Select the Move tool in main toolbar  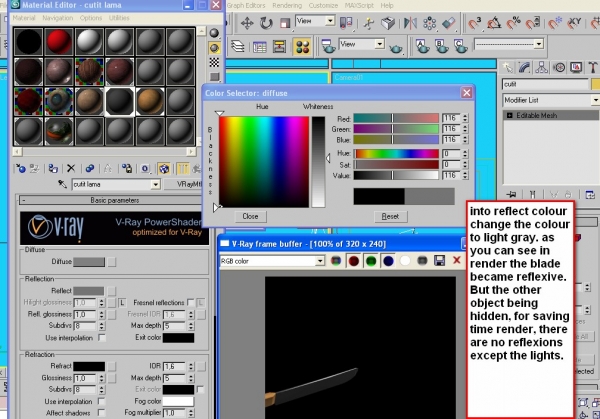(247, 23)
